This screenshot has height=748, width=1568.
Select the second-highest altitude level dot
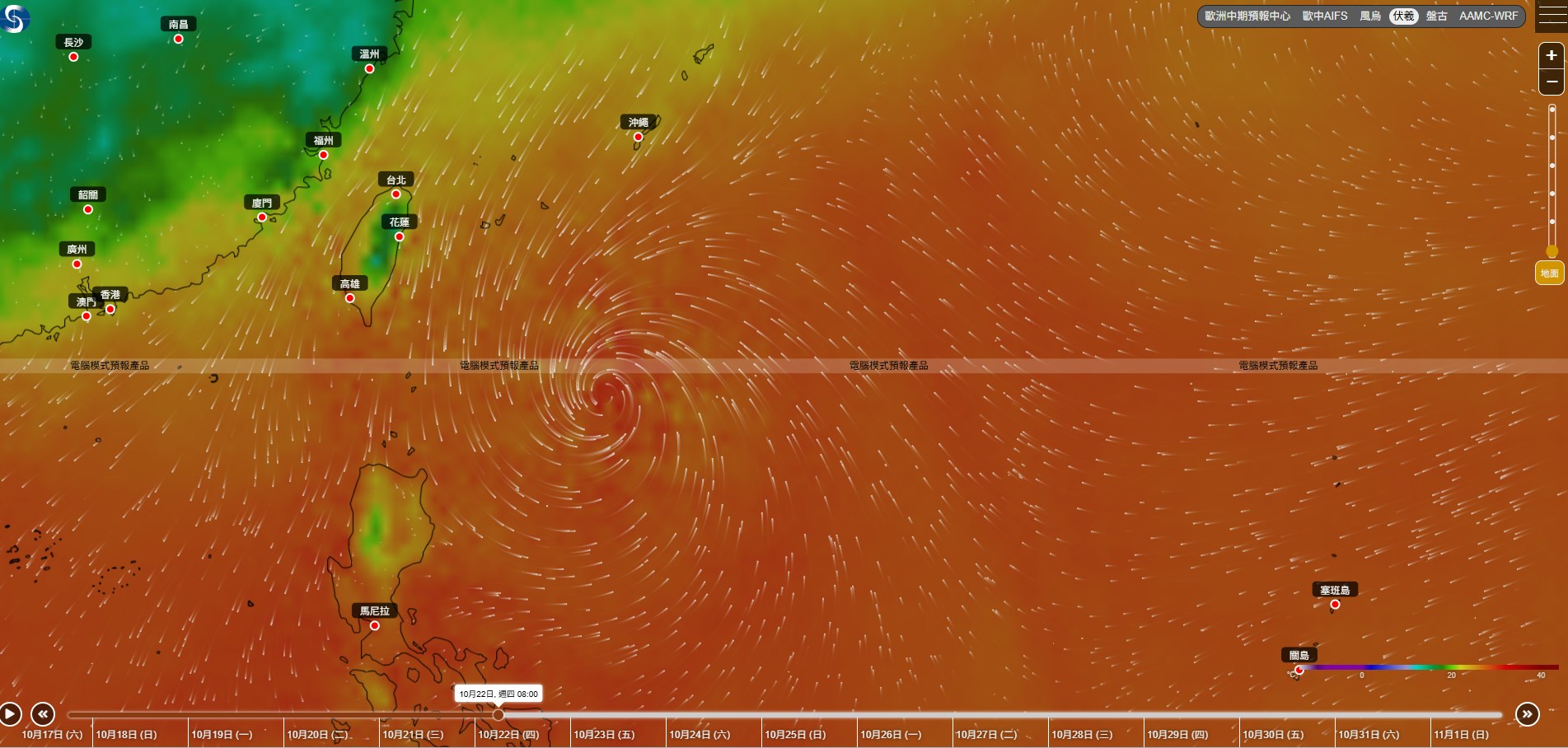1552,137
